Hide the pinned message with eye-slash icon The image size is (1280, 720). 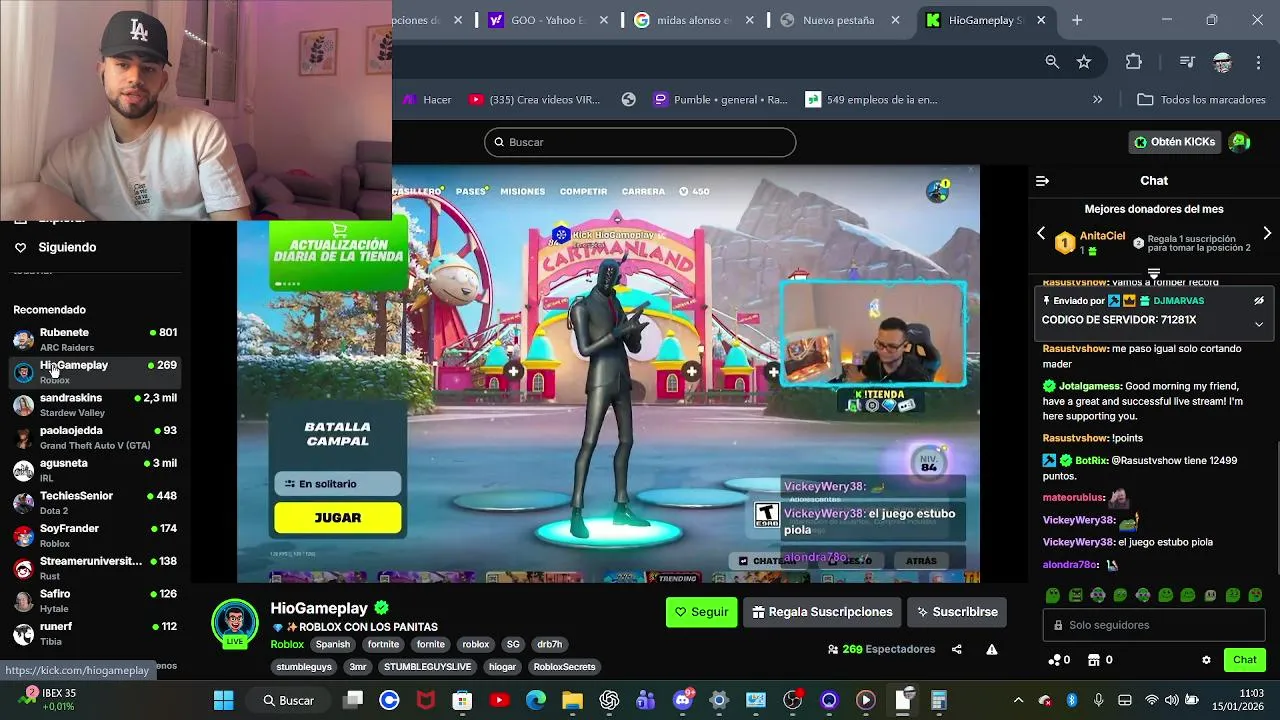point(1259,301)
